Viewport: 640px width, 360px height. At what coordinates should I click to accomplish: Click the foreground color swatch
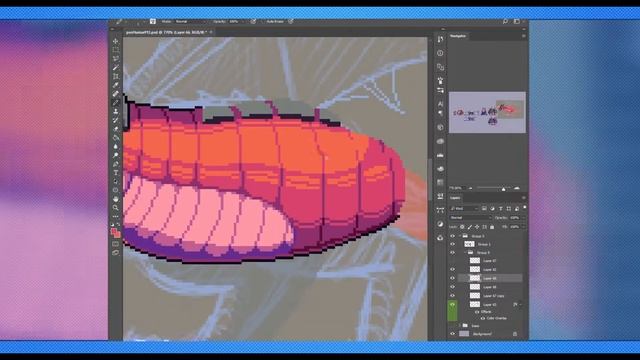point(114,231)
